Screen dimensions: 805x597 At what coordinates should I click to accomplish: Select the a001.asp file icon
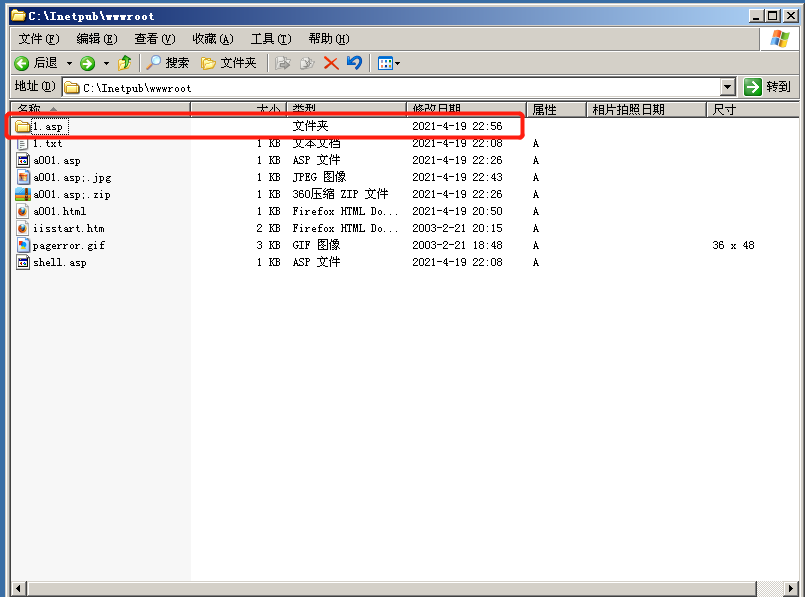pos(23,160)
